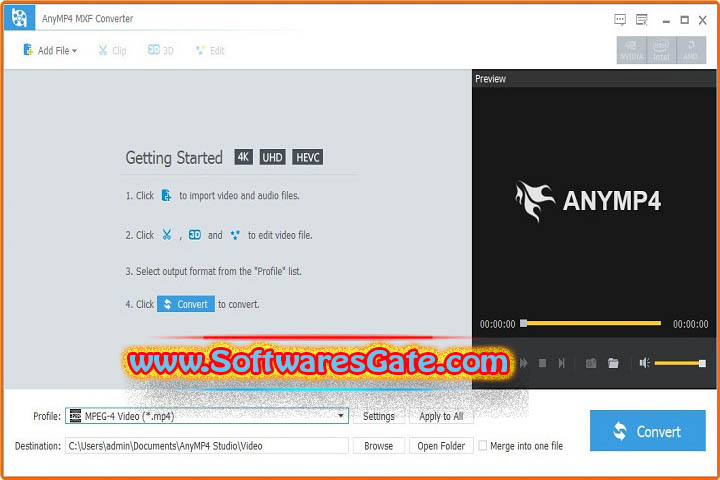Open the Add File menu

click(x=50, y=50)
